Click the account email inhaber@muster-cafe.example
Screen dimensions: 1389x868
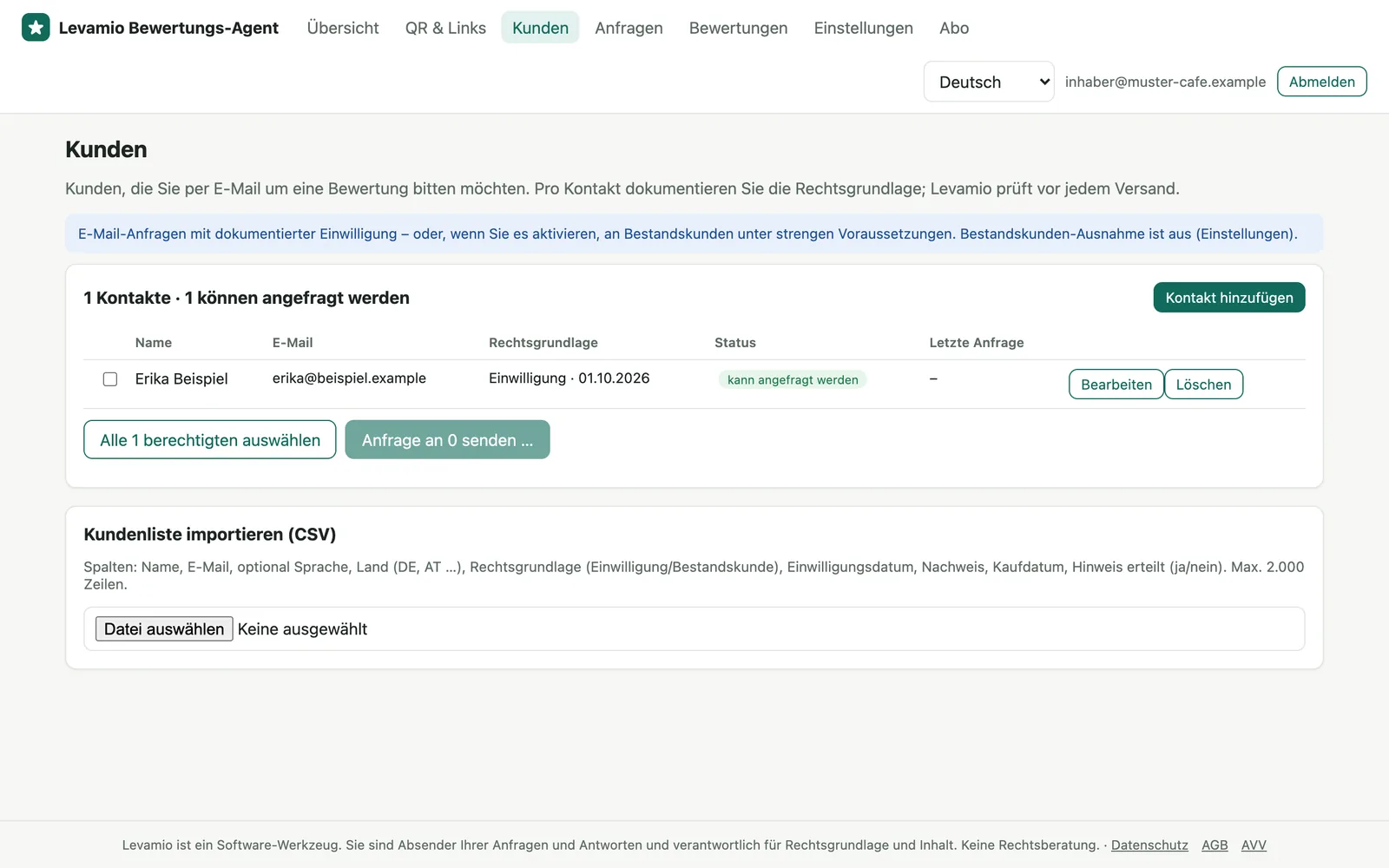point(1165,82)
